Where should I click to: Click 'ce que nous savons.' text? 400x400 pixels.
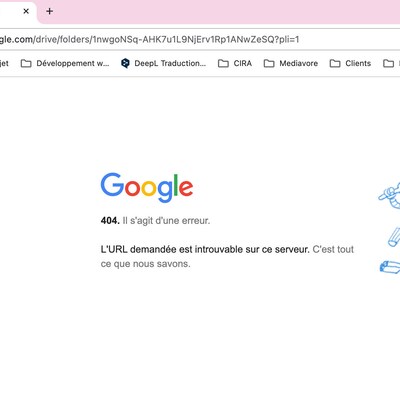(x=145, y=264)
